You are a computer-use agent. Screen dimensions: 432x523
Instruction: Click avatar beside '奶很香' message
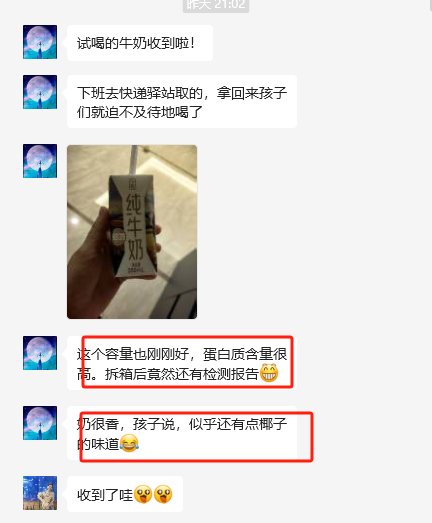point(40,423)
